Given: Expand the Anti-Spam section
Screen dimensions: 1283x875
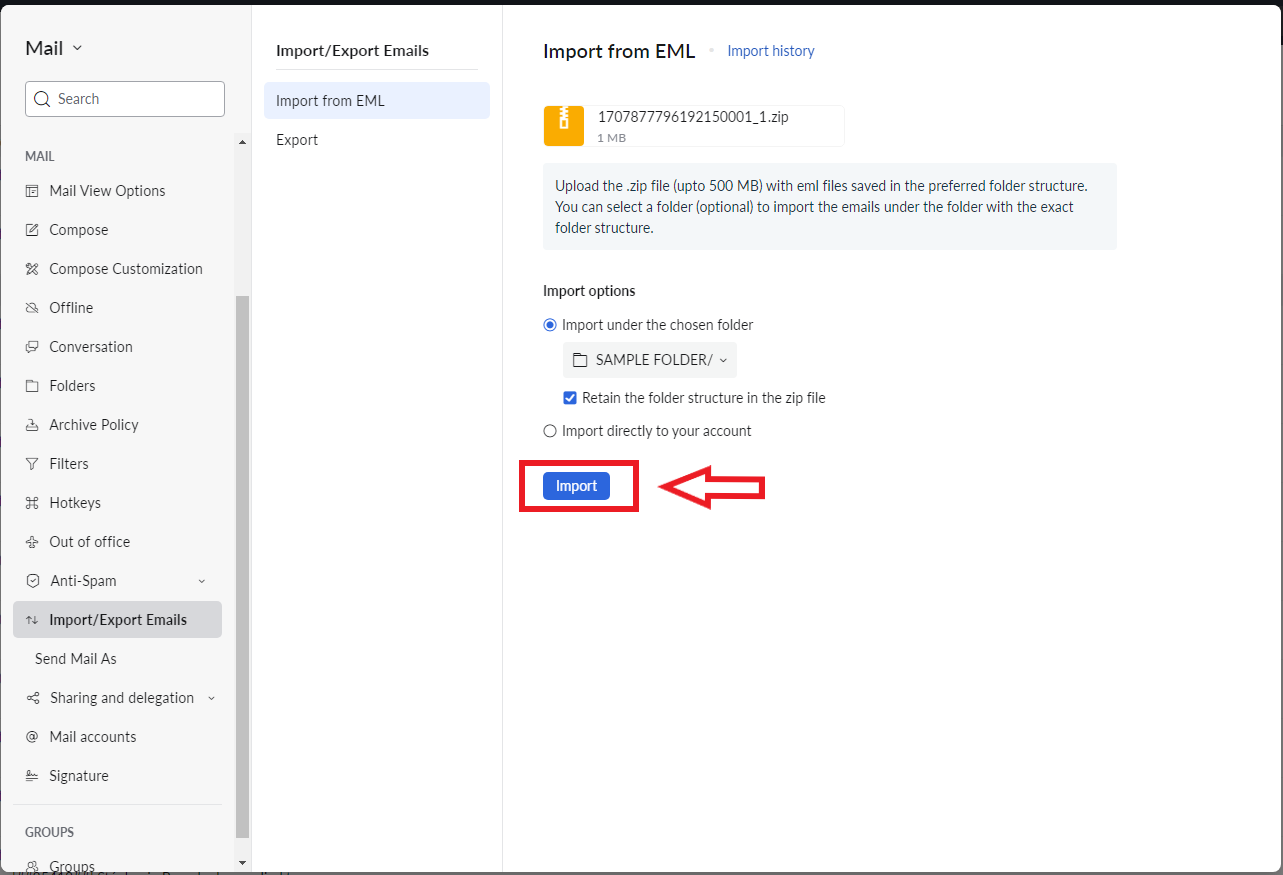Looking at the screenshot, I should (201, 581).
